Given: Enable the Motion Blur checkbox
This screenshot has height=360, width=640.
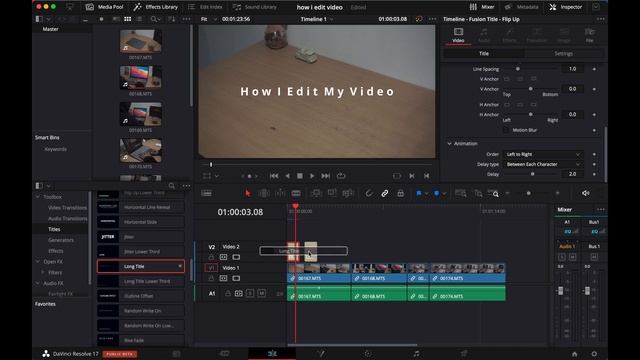Looking at the screenshot, I should [x=506, y=130].
